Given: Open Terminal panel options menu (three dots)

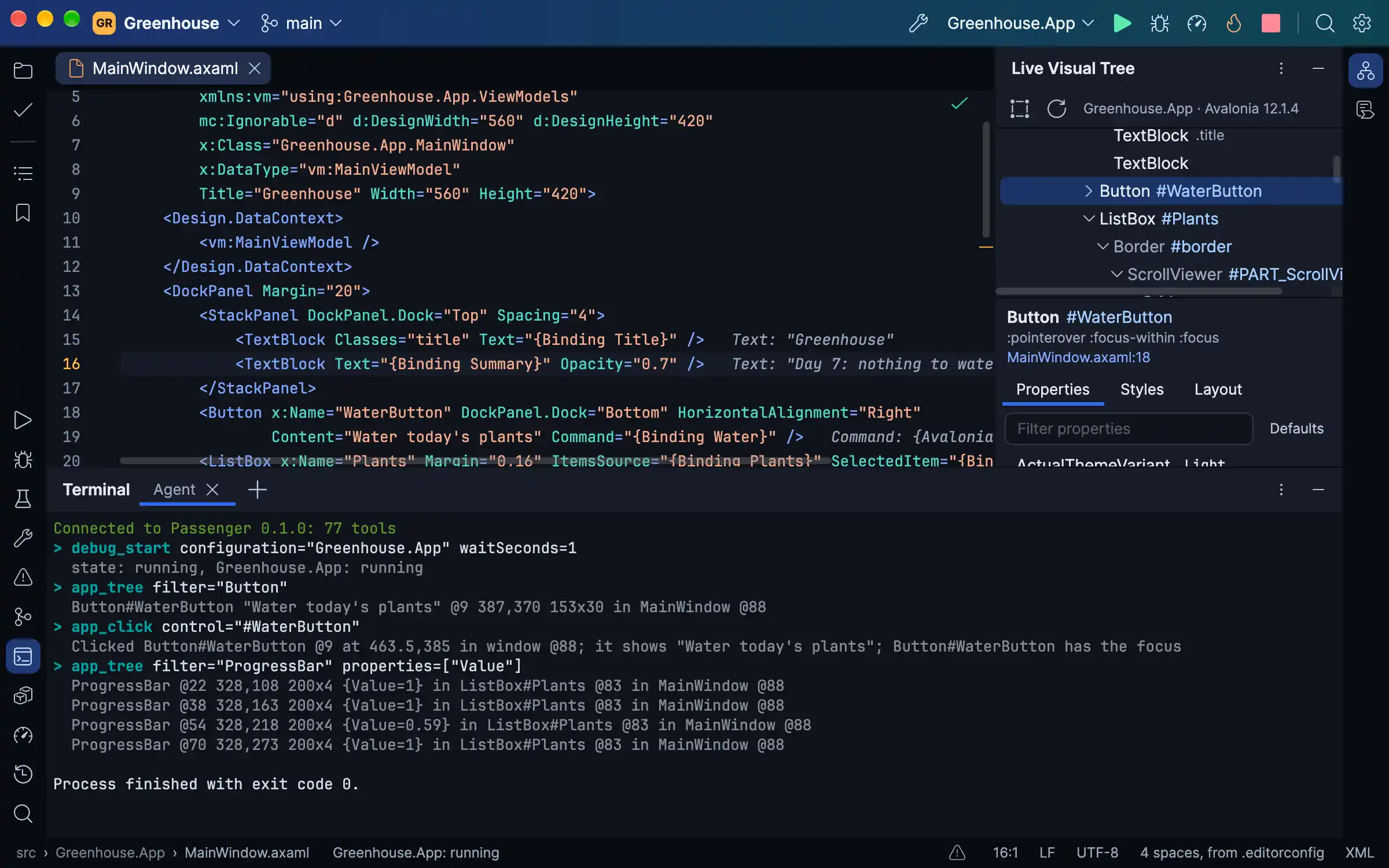Looking at the screenshot, I should [1281, 490].
